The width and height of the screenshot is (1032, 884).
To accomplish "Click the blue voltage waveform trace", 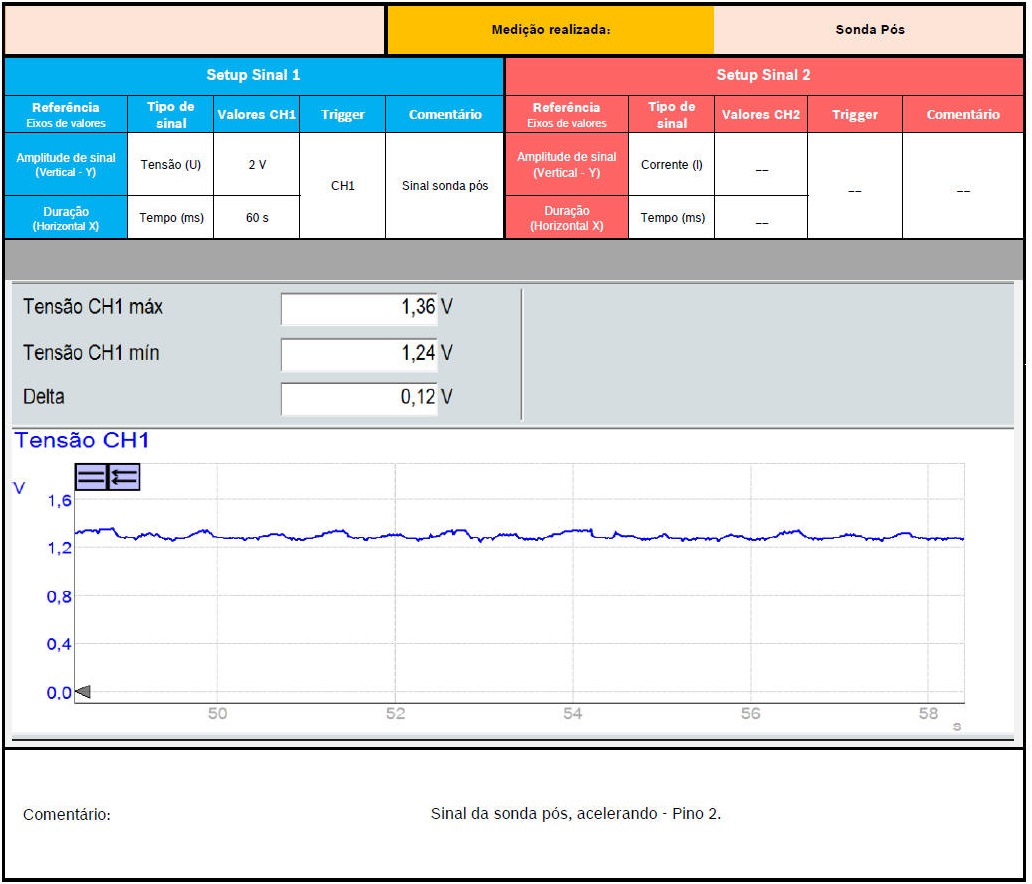I will (520, 536).
